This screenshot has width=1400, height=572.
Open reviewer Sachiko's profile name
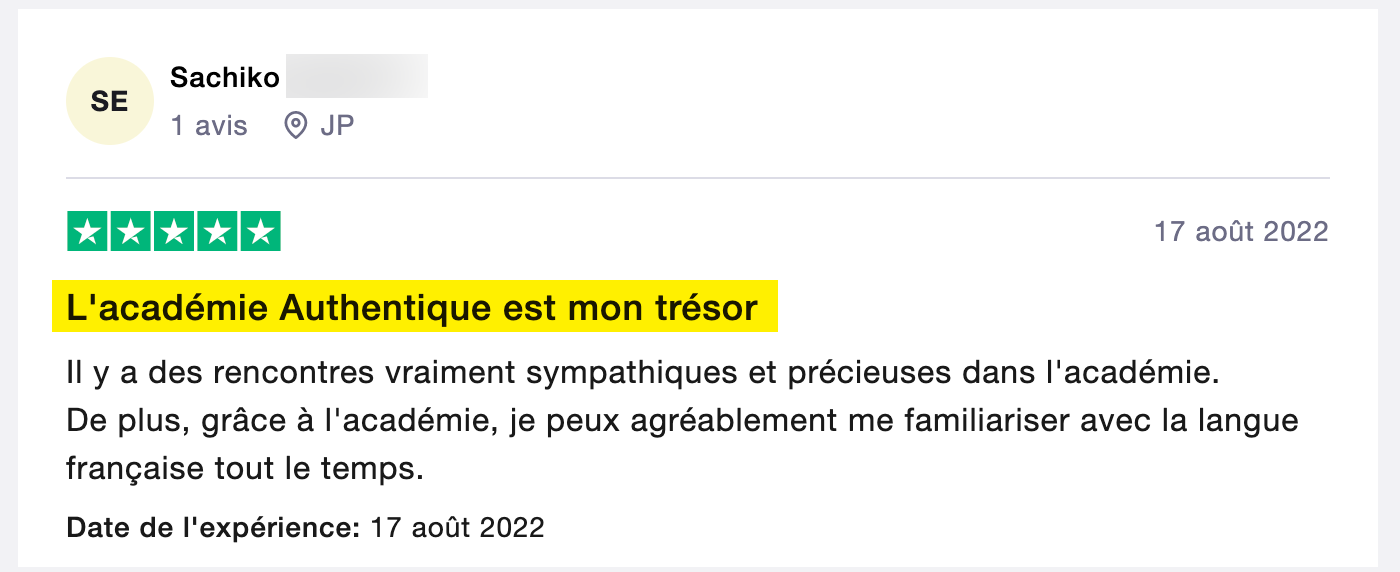coord(225,77)
